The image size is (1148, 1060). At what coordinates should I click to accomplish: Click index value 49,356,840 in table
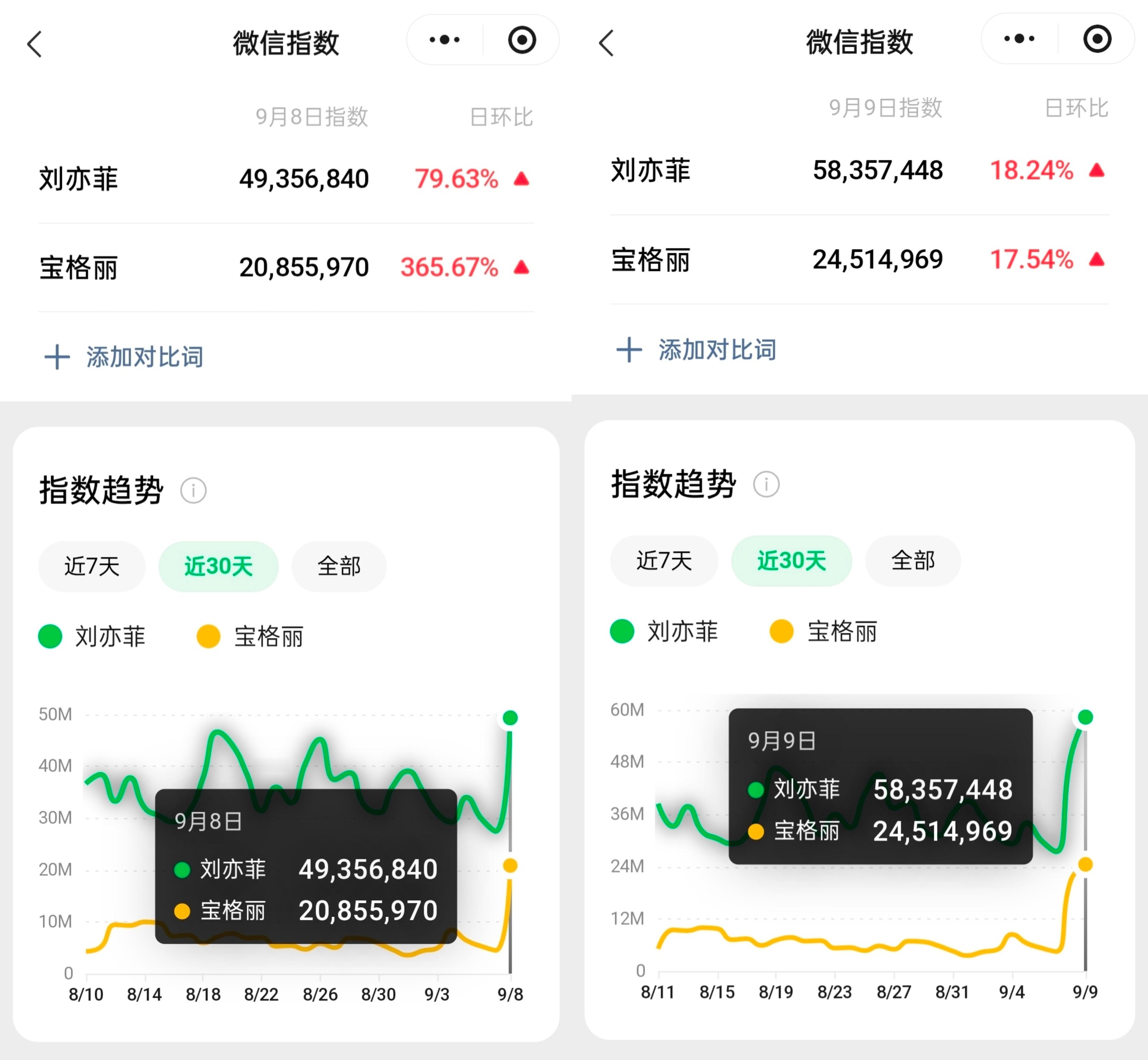[x=304, y=179]
